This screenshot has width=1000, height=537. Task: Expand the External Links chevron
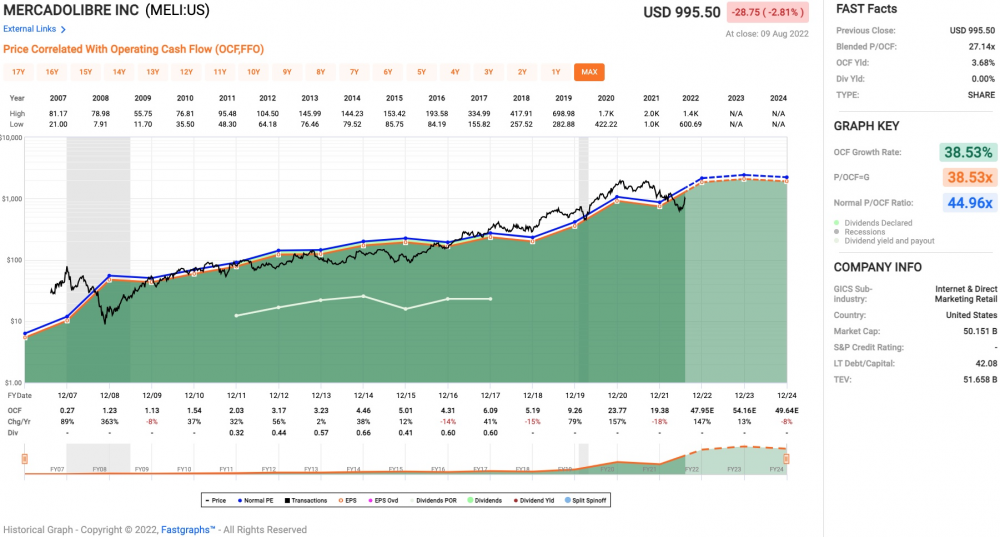(64, 29)
